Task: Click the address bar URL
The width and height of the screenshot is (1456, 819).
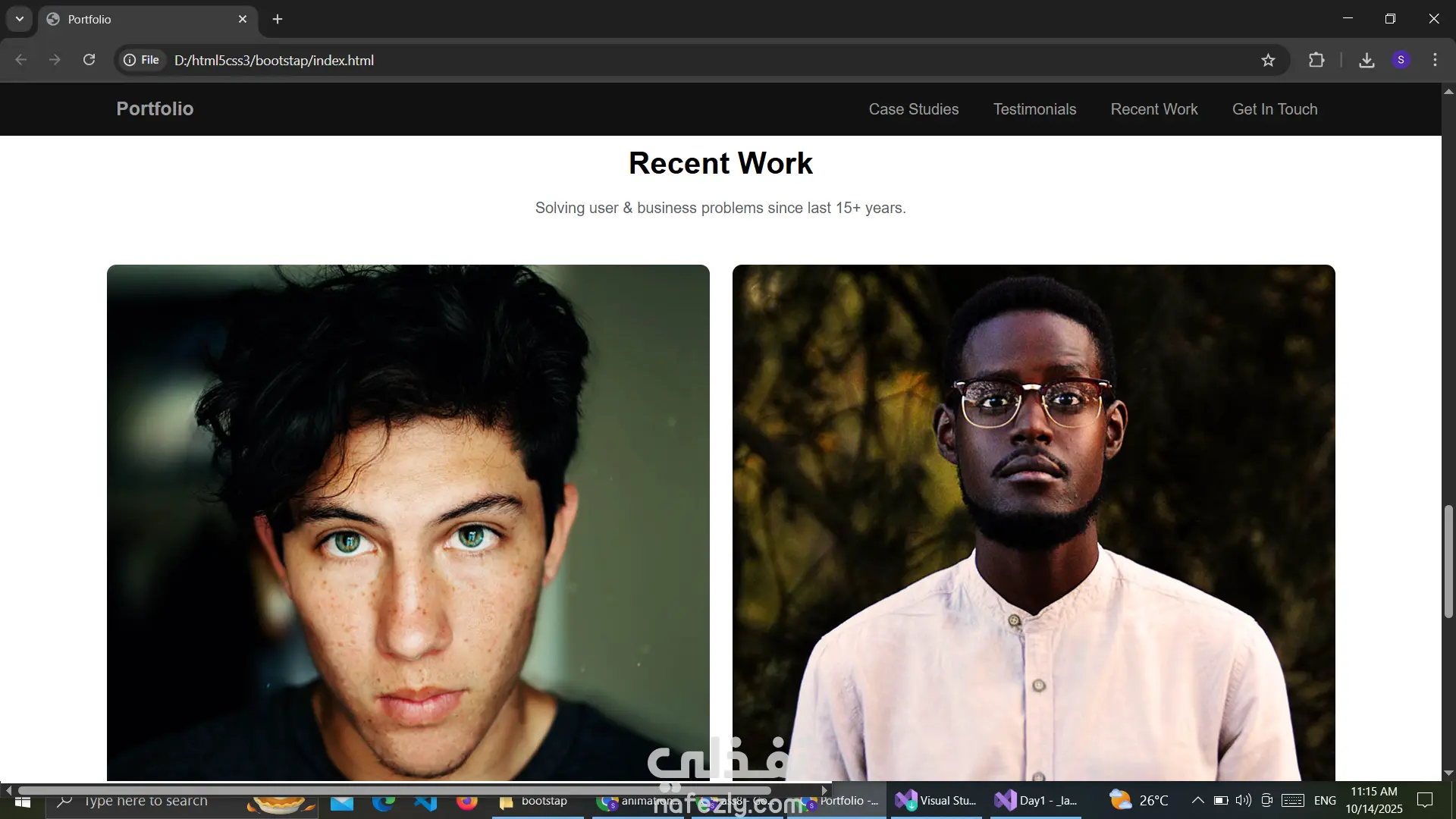Action: point(274,60)
